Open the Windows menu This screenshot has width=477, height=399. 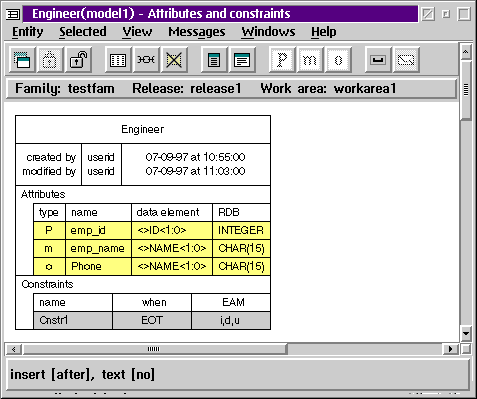click(x=268, y=32)
